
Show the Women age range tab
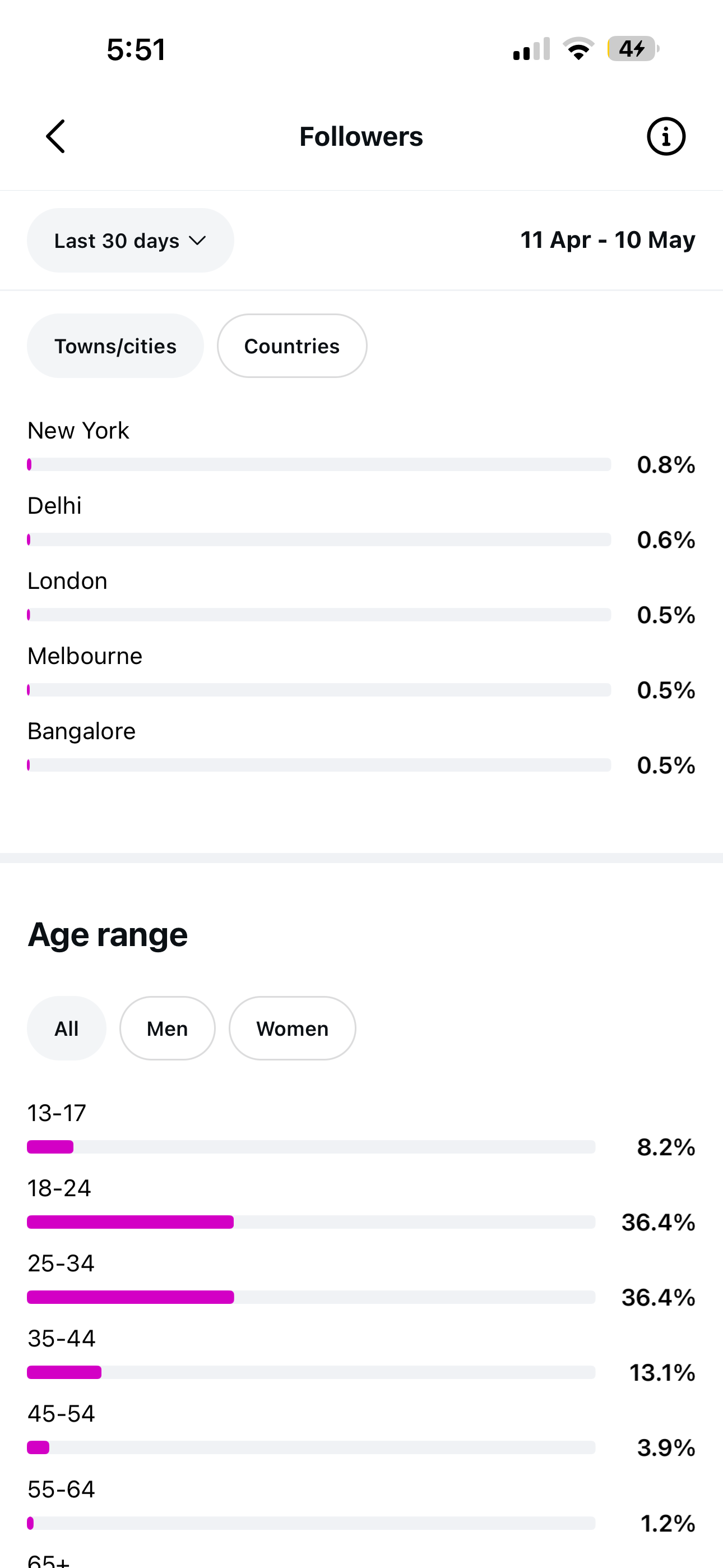pos(292,1028)
